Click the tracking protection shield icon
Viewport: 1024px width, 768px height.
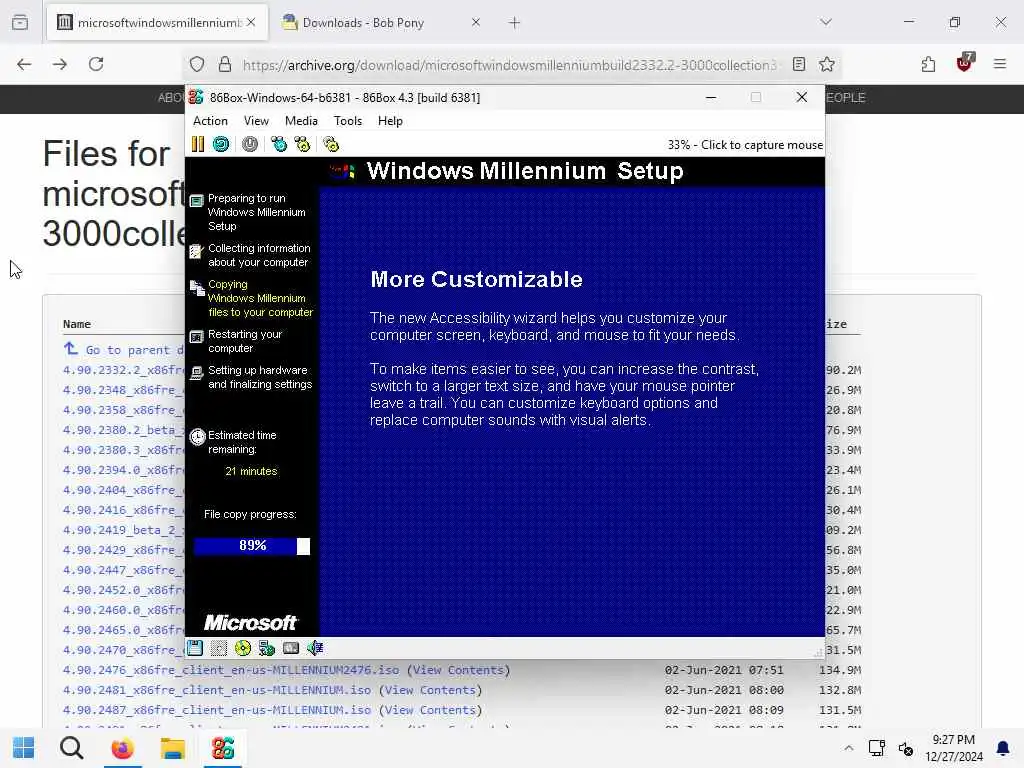pyautogui.click(x=197, y=64)
